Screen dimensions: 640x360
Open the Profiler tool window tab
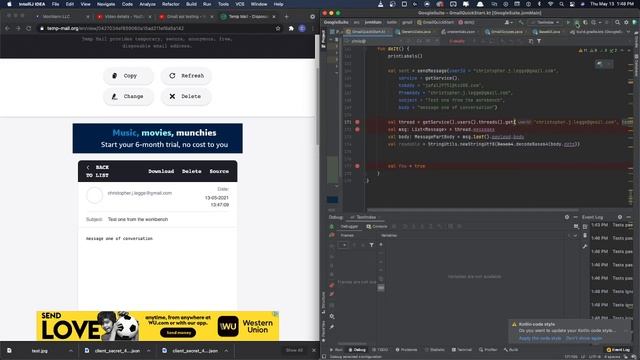[488, 350]
